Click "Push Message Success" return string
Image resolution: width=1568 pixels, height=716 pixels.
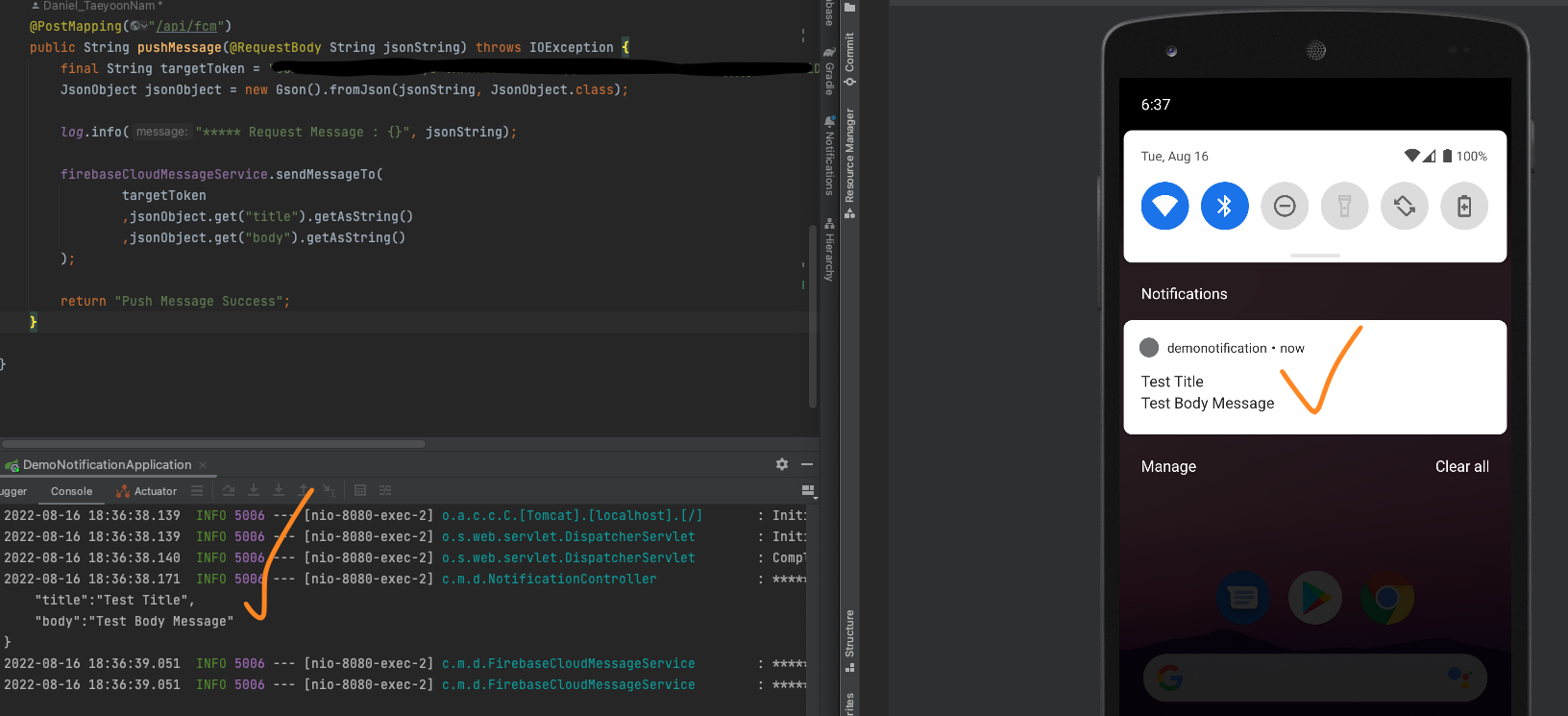click(x=199, y=301)
